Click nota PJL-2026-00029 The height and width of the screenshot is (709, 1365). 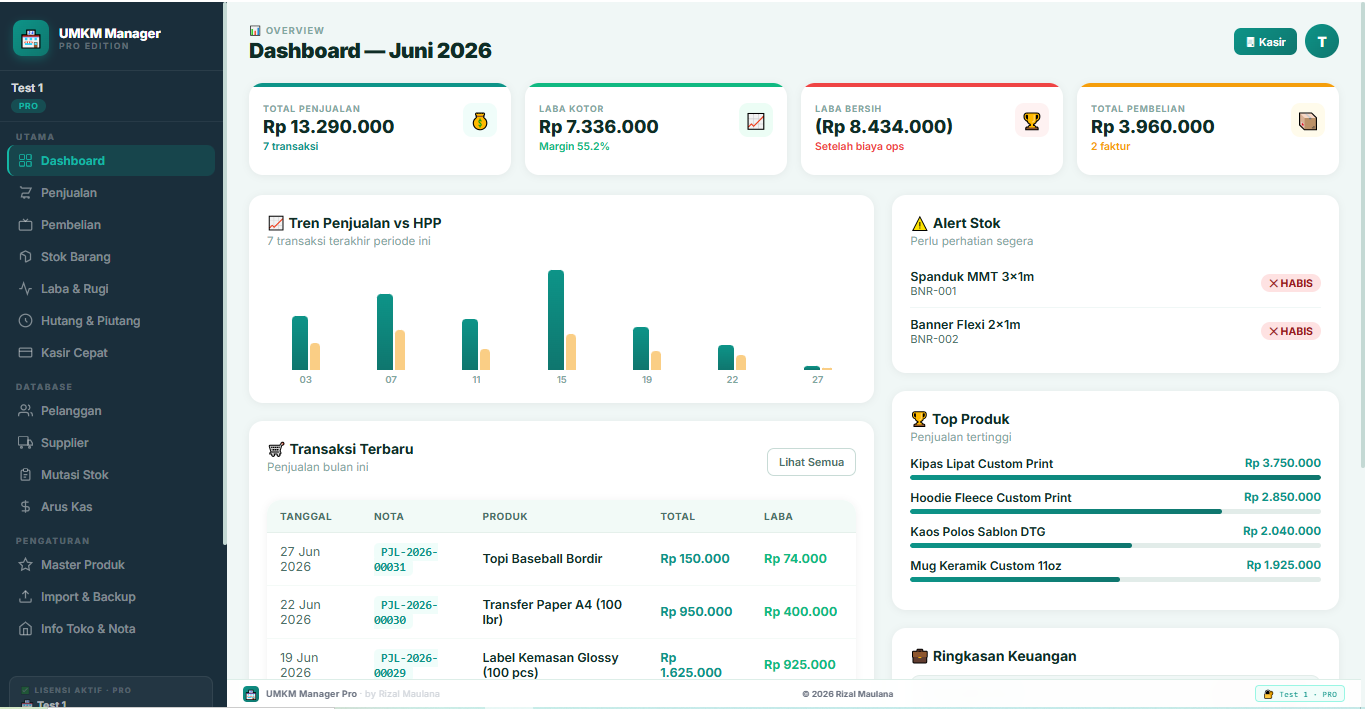pyautogui.click(x=405, y=665)
